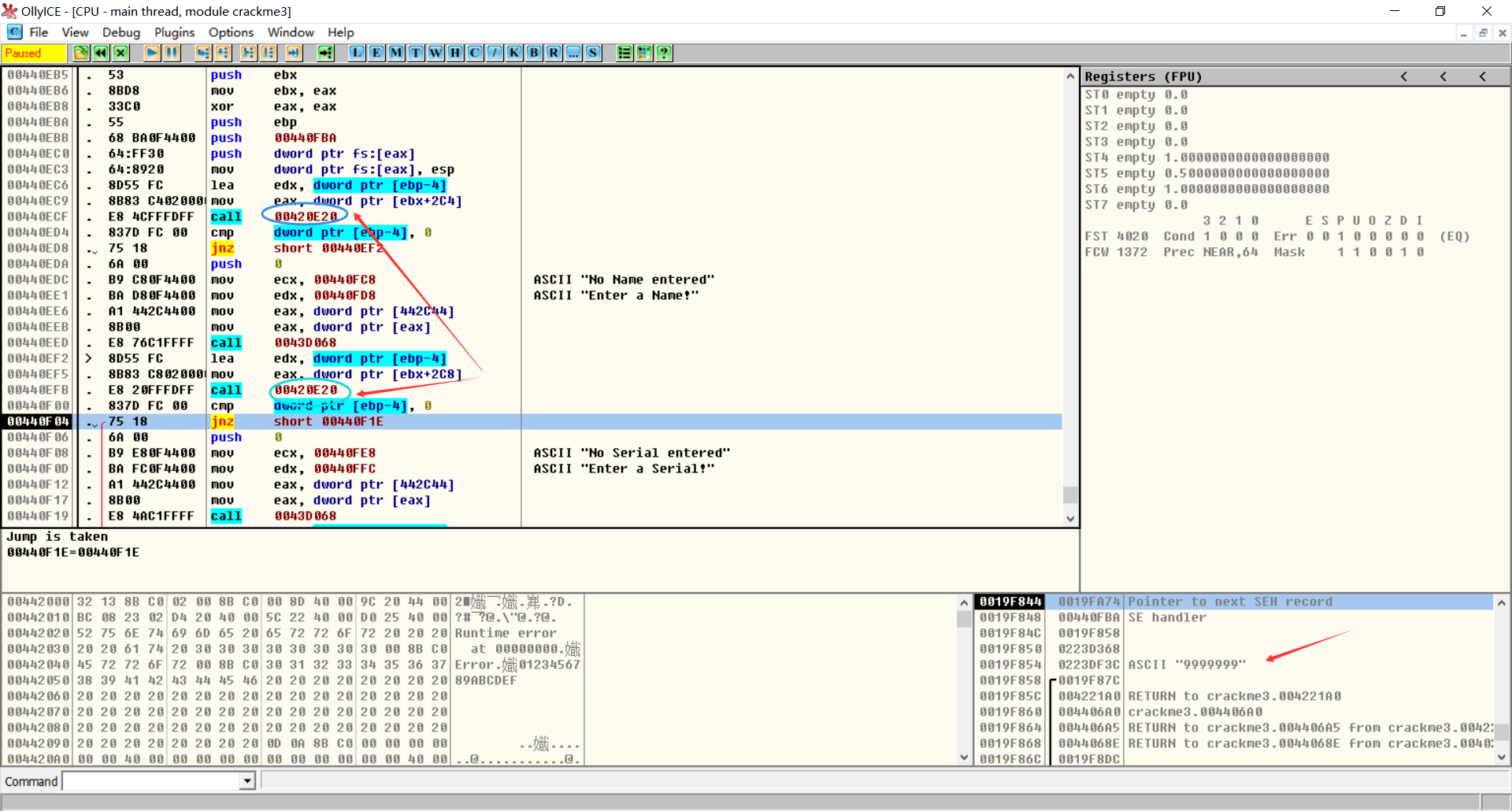The image size is (1512, 811).
Task: Click the Pause execution toolbar icon
Action: click(172, 53)
